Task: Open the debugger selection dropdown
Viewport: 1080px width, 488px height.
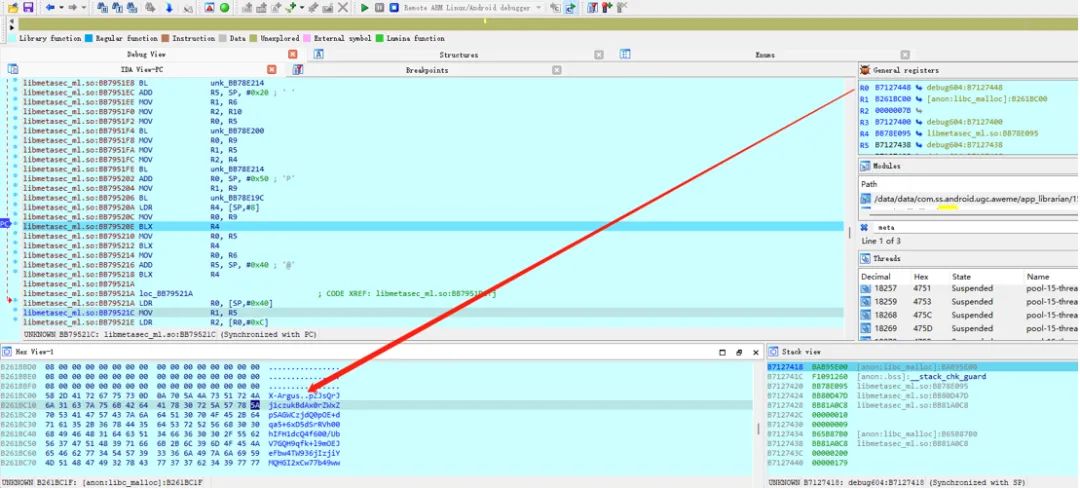Action: click(x=538, y=8)
